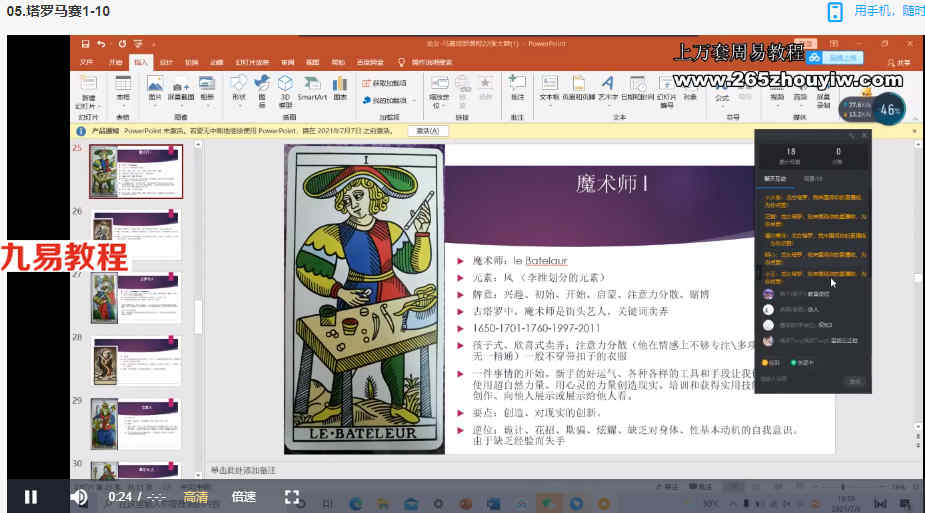Click the Redo/repeat icon in quick access toolbar

coord(122,44)
